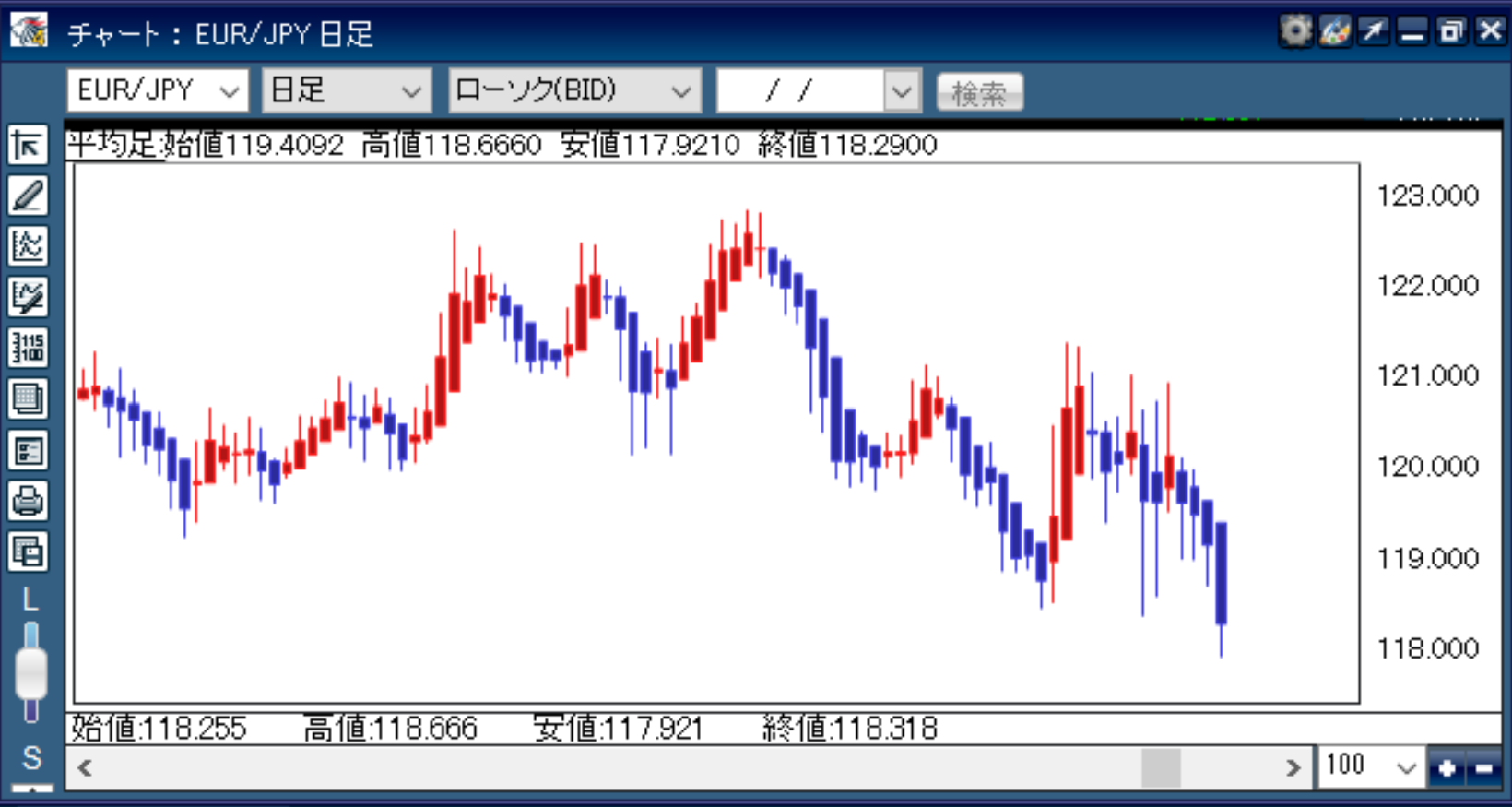Click the plus zoom in button
The width and height of the screenshot is (1512, 807).
1447,768
